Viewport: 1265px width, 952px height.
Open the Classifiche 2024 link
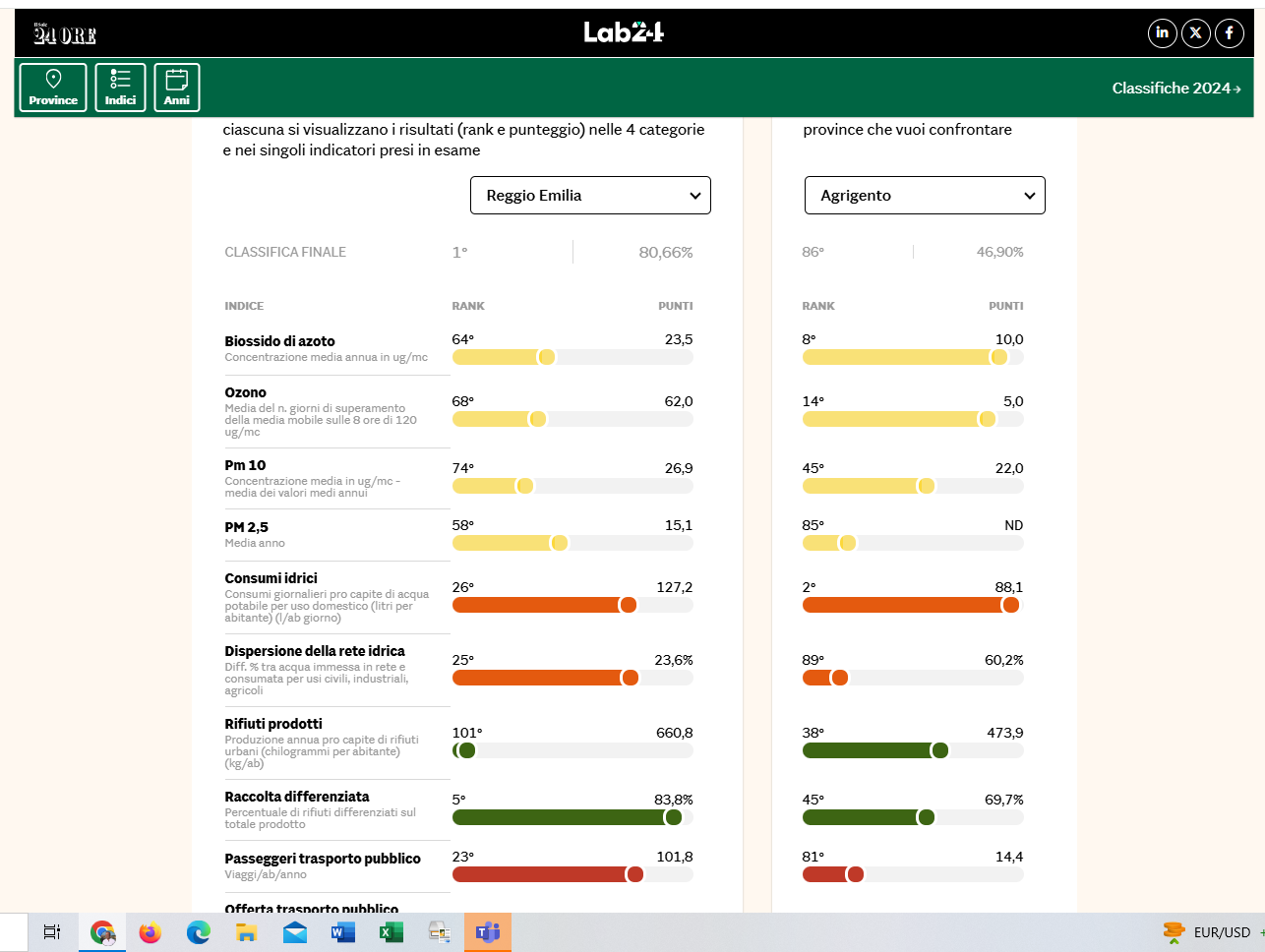1175,89
